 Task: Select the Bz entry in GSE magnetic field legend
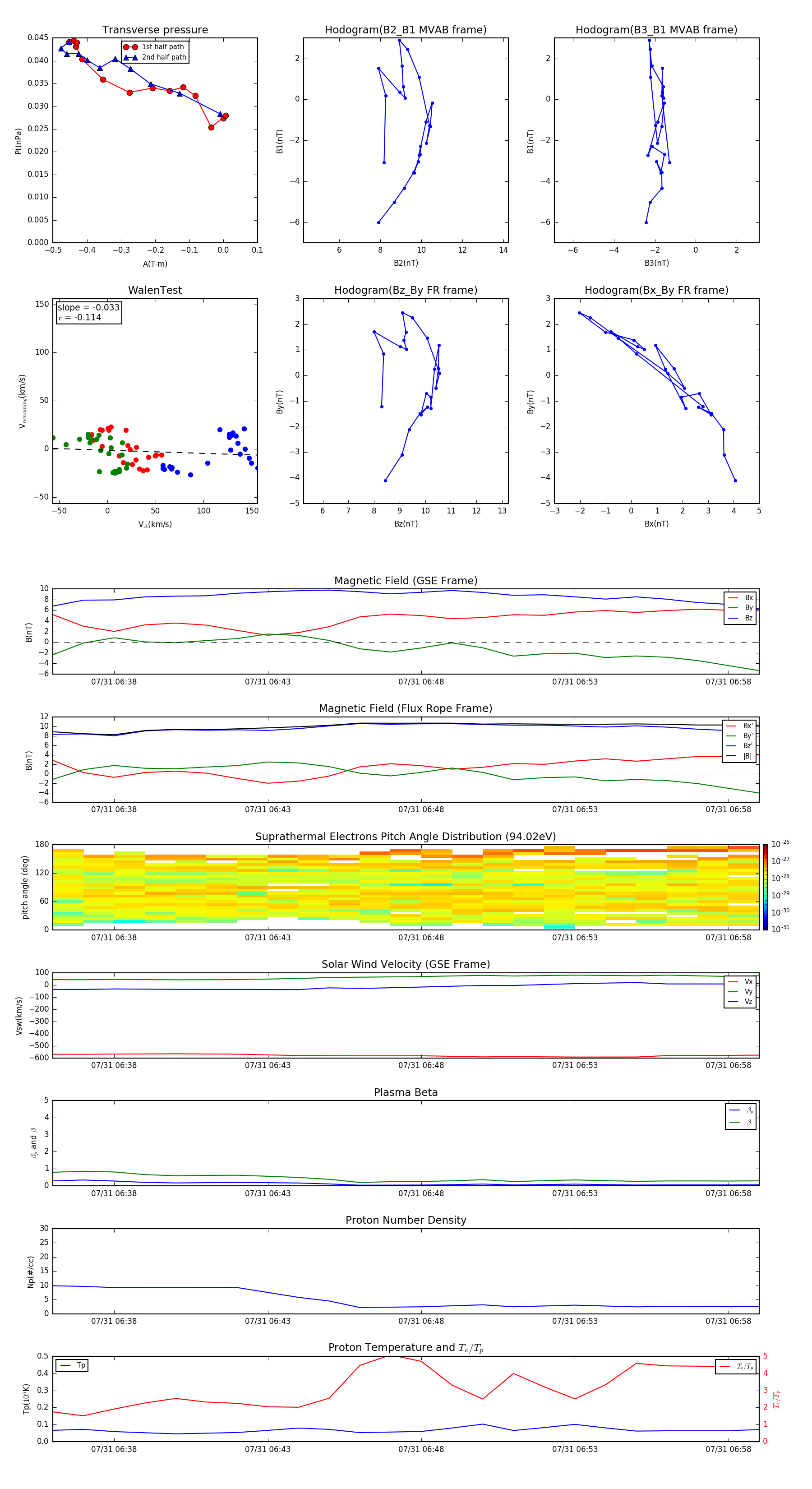point(740,619)
